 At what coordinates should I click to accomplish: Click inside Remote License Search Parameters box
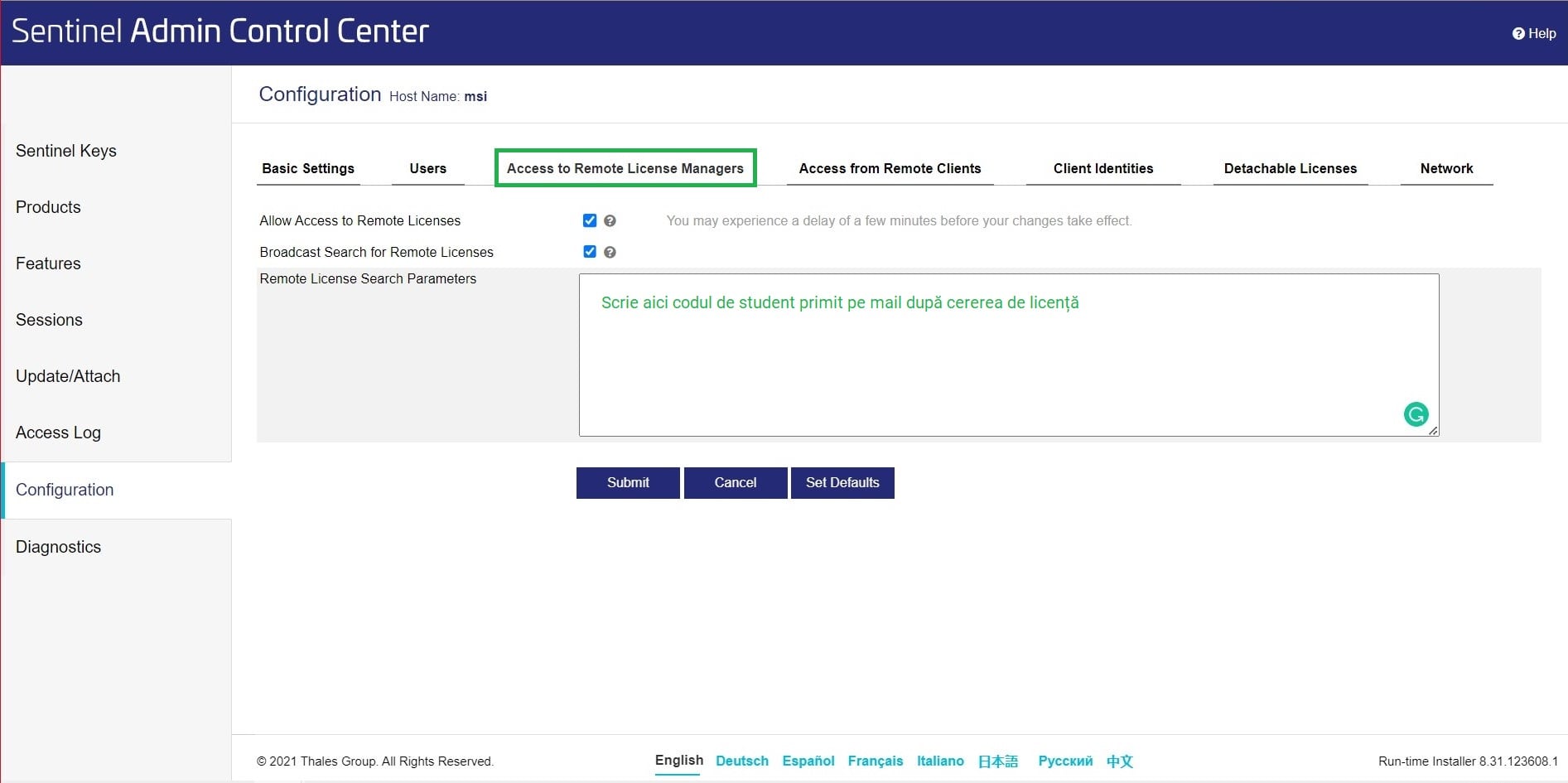pyautogui.click(x=1009, y=355)
